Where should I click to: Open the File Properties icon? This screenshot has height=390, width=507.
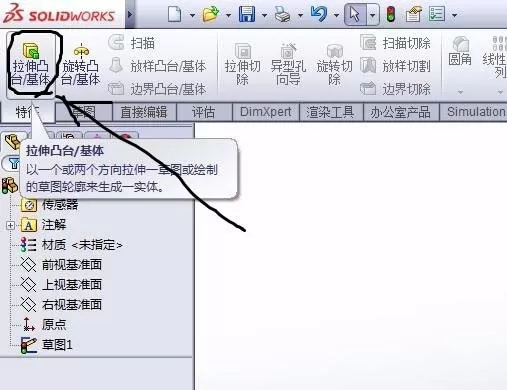pos(413,15)
